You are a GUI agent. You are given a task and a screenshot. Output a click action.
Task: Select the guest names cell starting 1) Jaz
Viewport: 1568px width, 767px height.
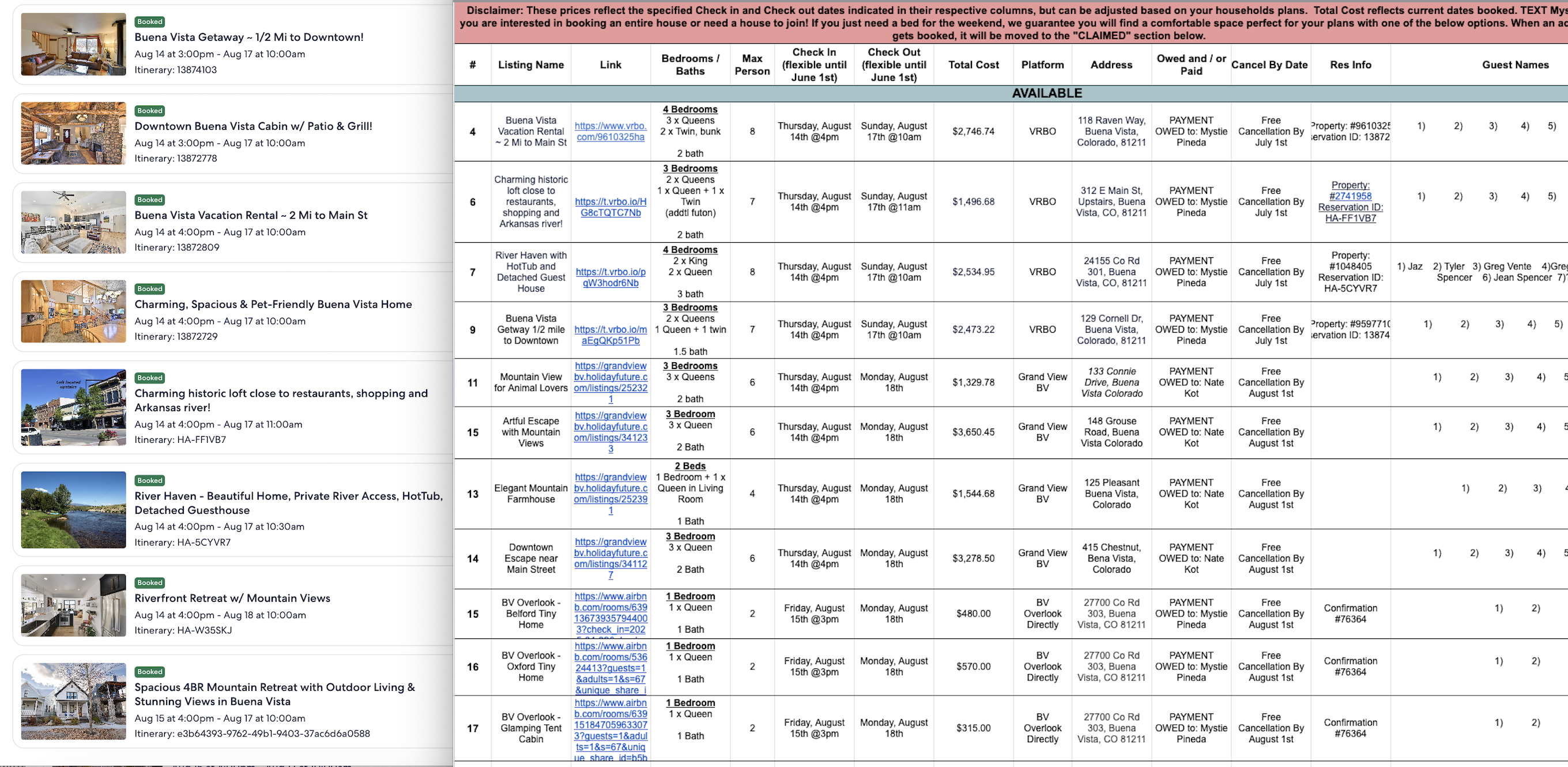1479,272
